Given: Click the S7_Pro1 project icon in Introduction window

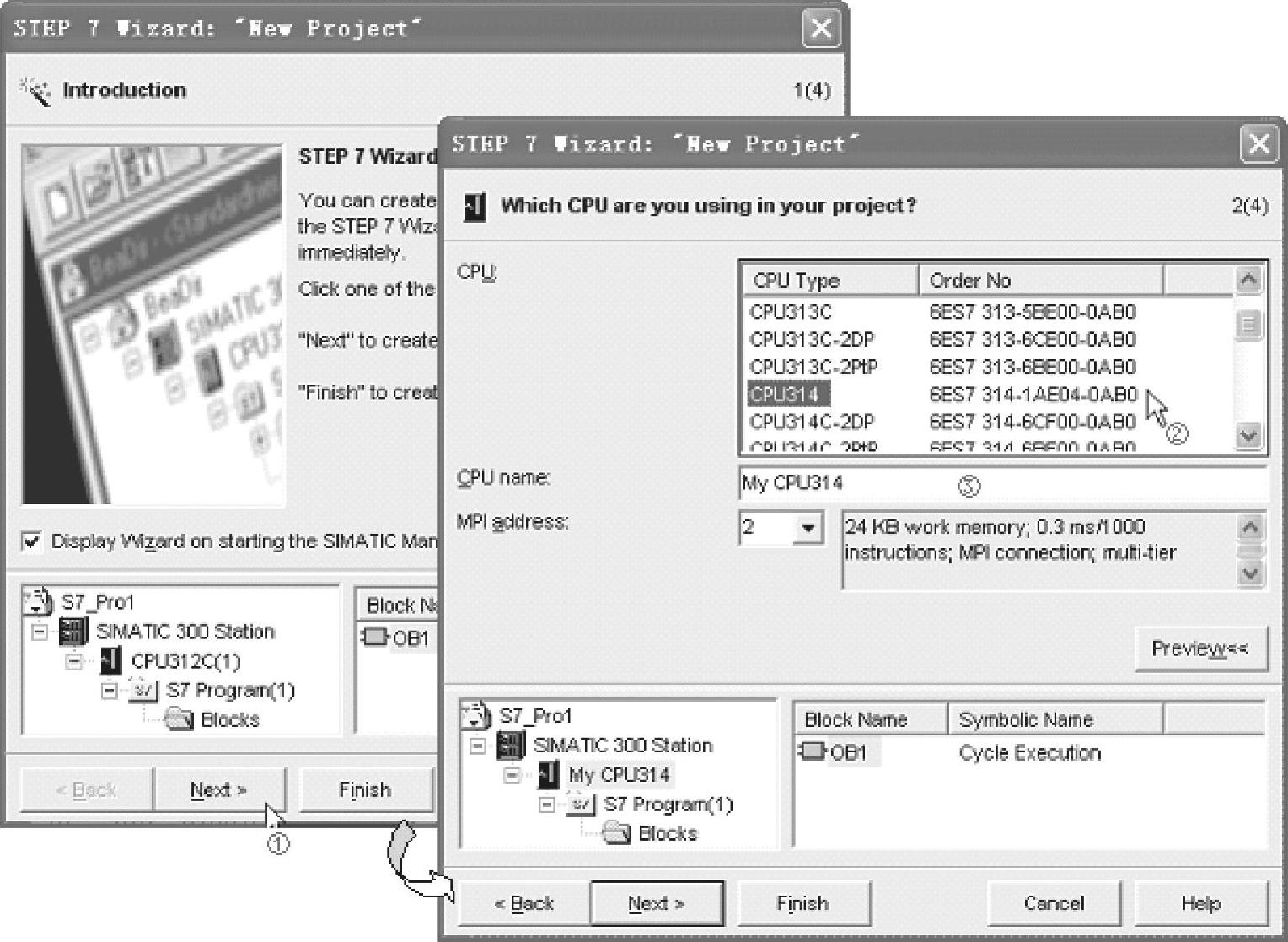Looking at the screenshot, I should click(38, 601).
